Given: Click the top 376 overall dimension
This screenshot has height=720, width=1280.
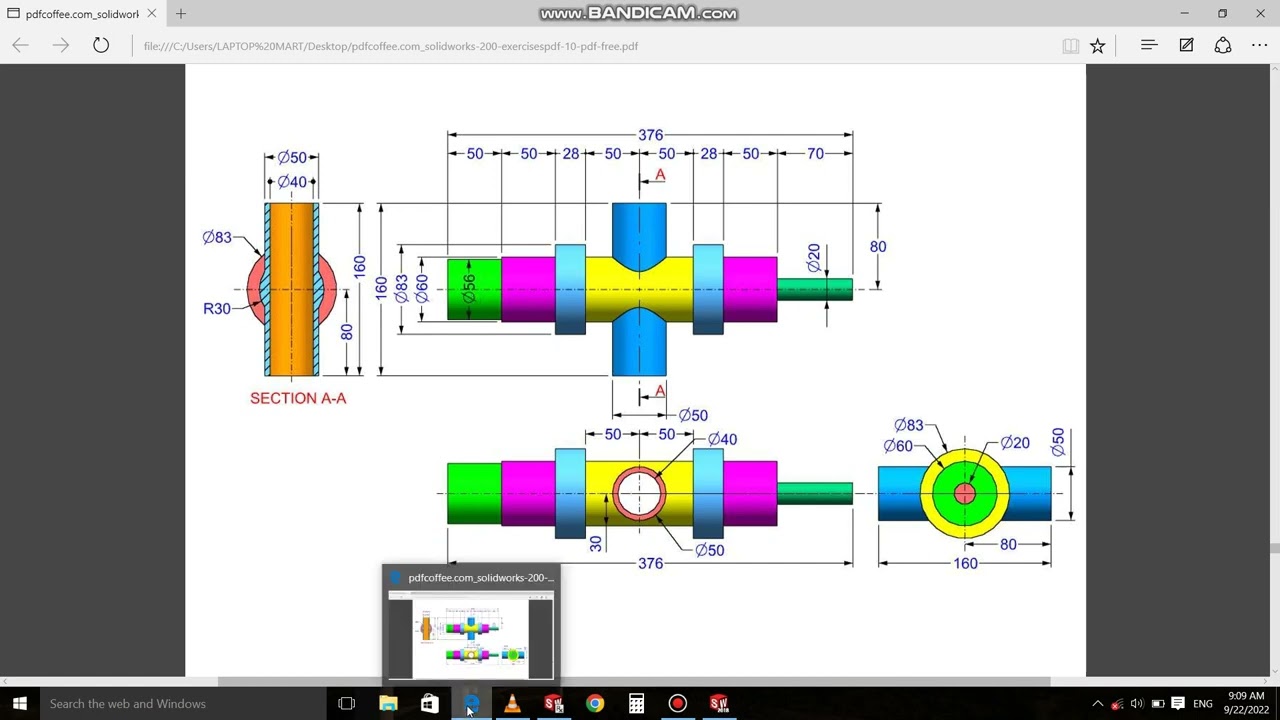Looking at the screenshot, I should (x=650, y=135).
